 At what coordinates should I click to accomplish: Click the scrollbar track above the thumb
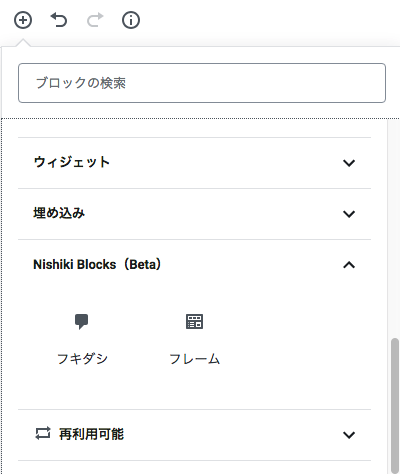(395, 229)
